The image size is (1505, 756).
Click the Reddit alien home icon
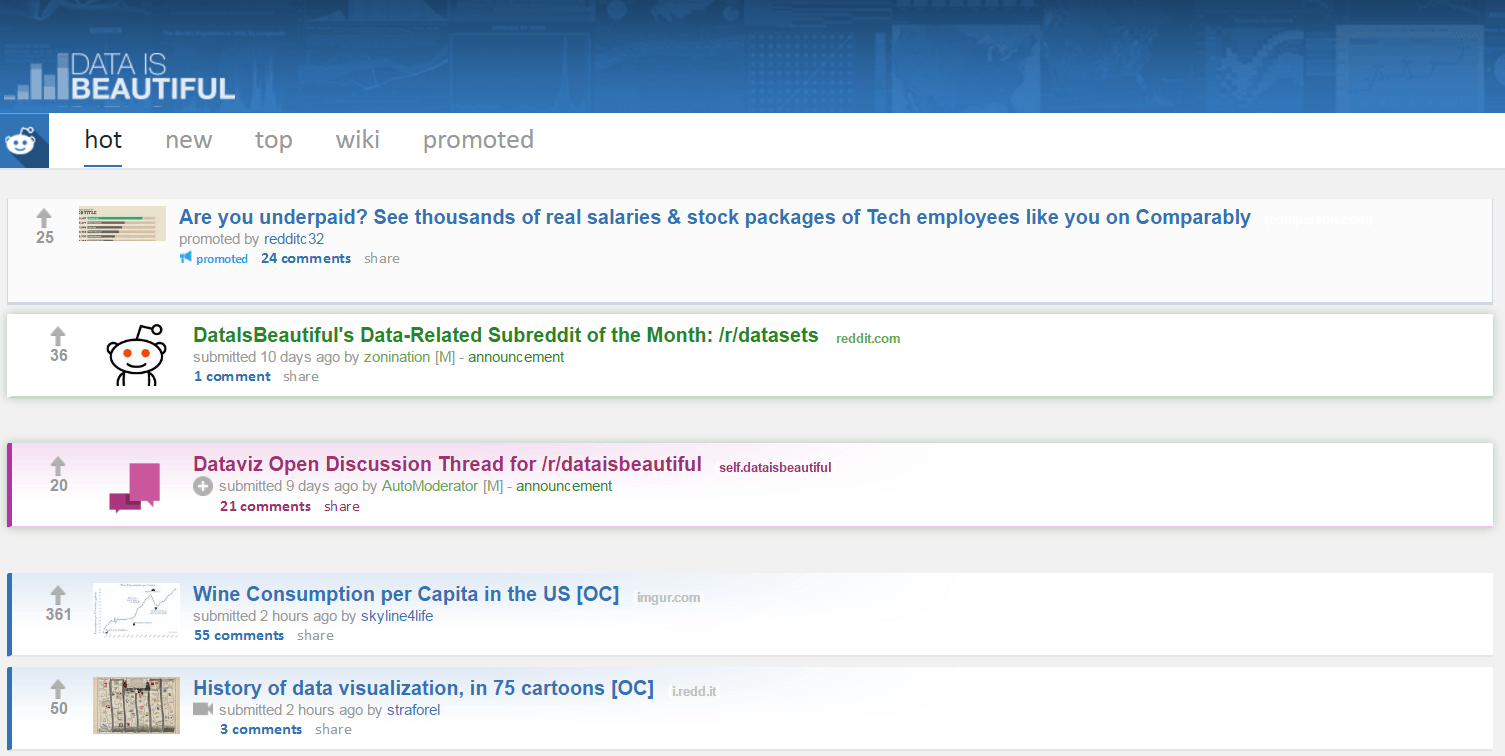pyautogui.click(x=22, y=141)
